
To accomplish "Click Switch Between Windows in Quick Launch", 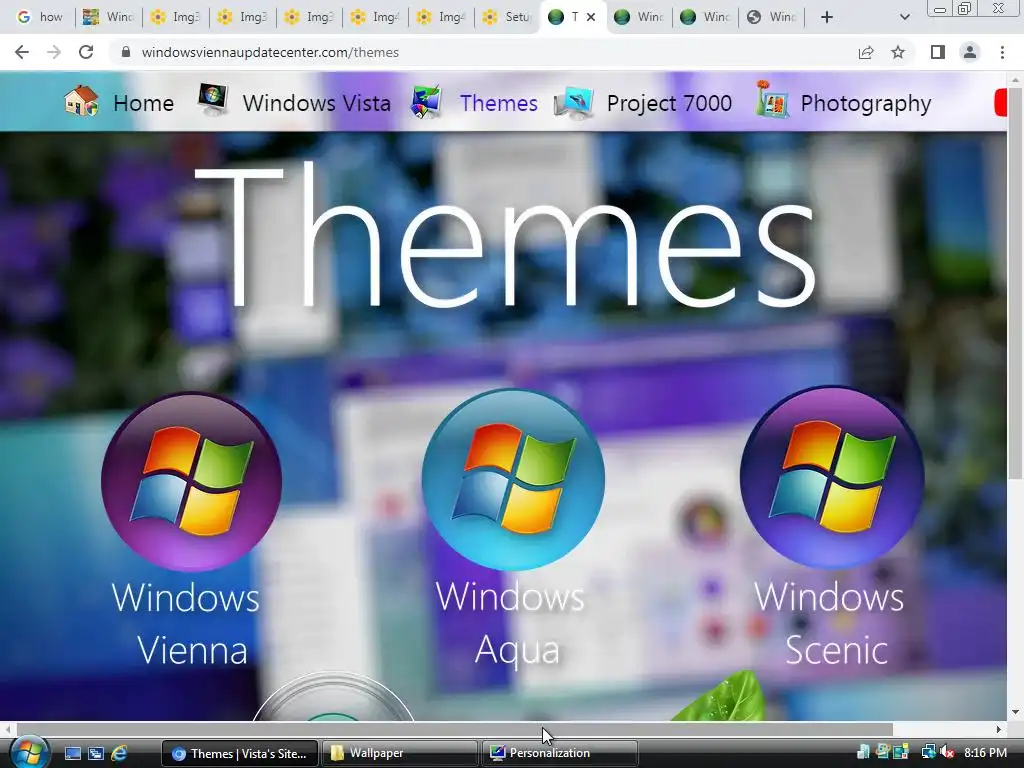I will pos(96,754).
